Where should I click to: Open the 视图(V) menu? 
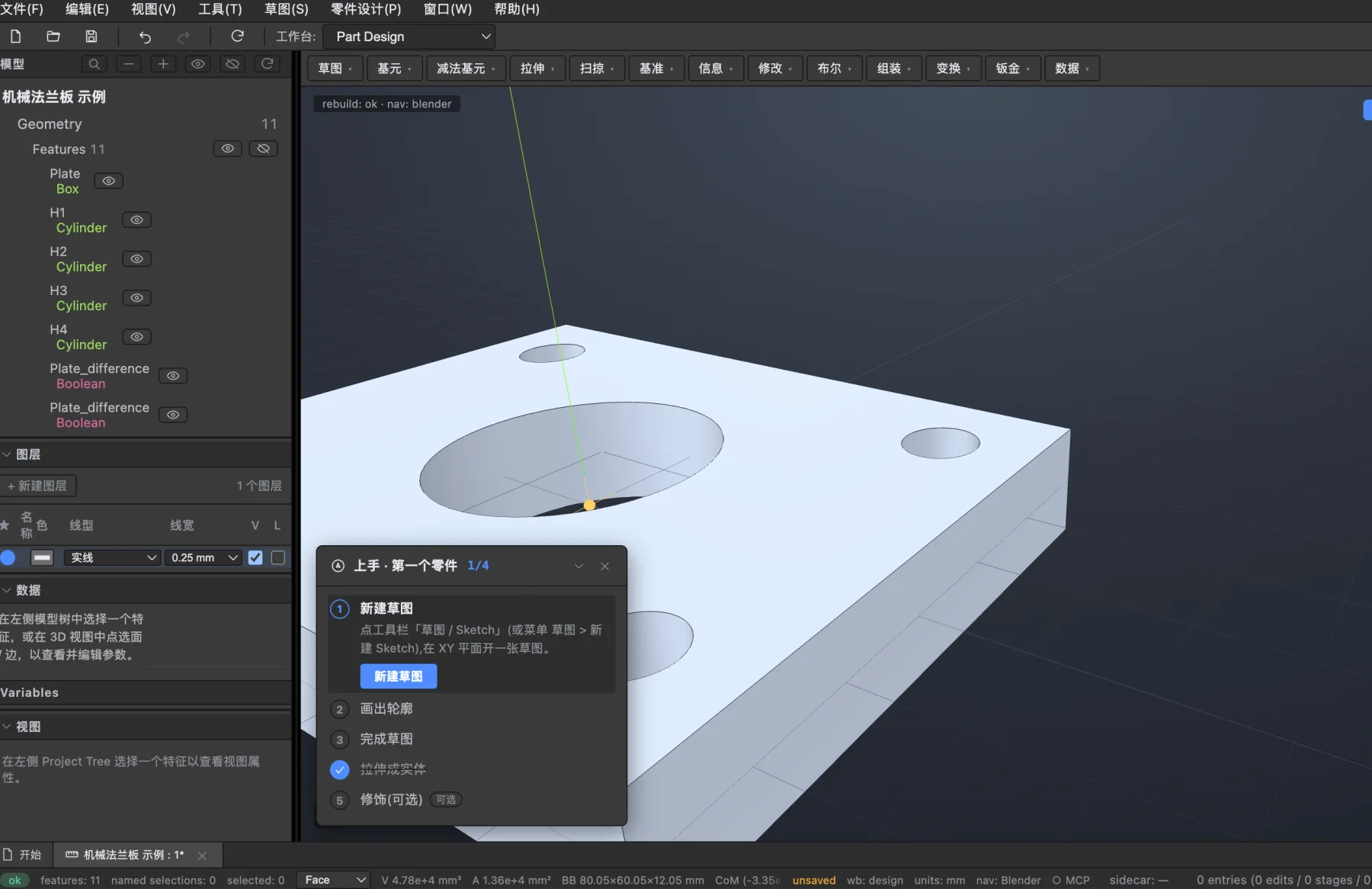153,9
